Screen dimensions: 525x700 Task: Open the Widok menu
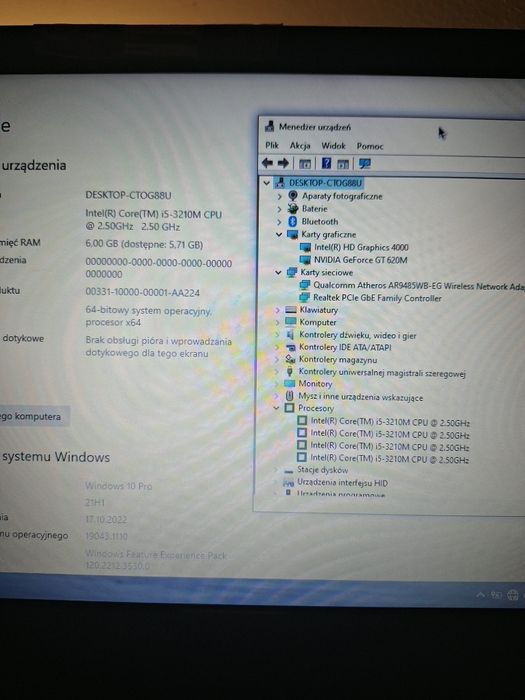click(x=333, y=146)
